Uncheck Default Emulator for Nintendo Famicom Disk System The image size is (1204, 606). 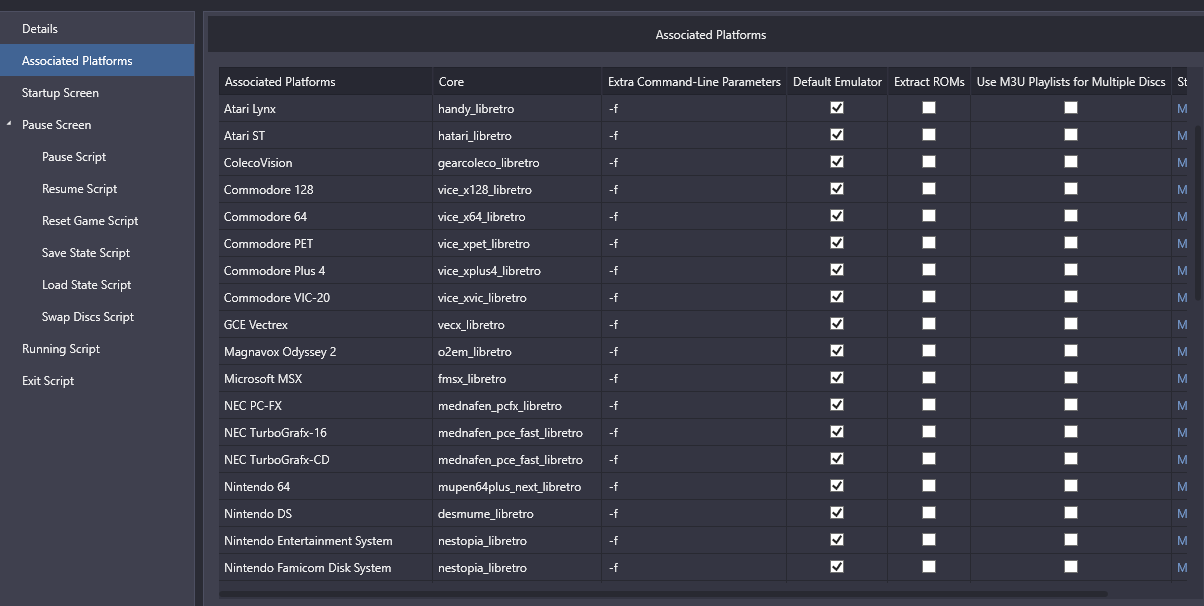click(x=837, y=567)
